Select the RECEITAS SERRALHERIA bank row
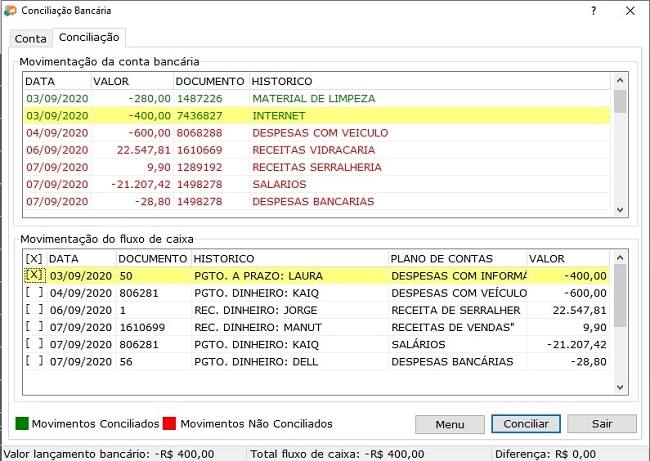This screenshot has width=650, height=461. [x=317, y=167]
